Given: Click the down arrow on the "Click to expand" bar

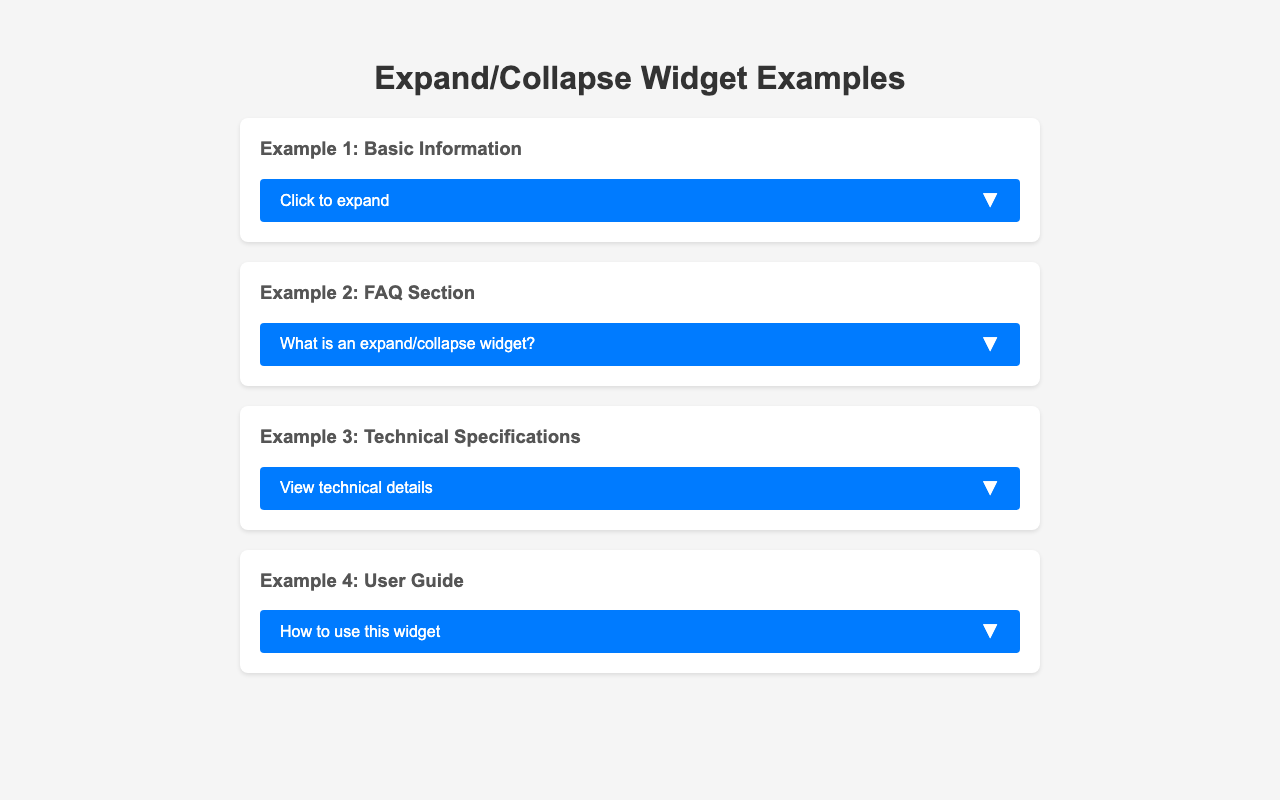Looking at the screenshot, I should click(989, 200).
